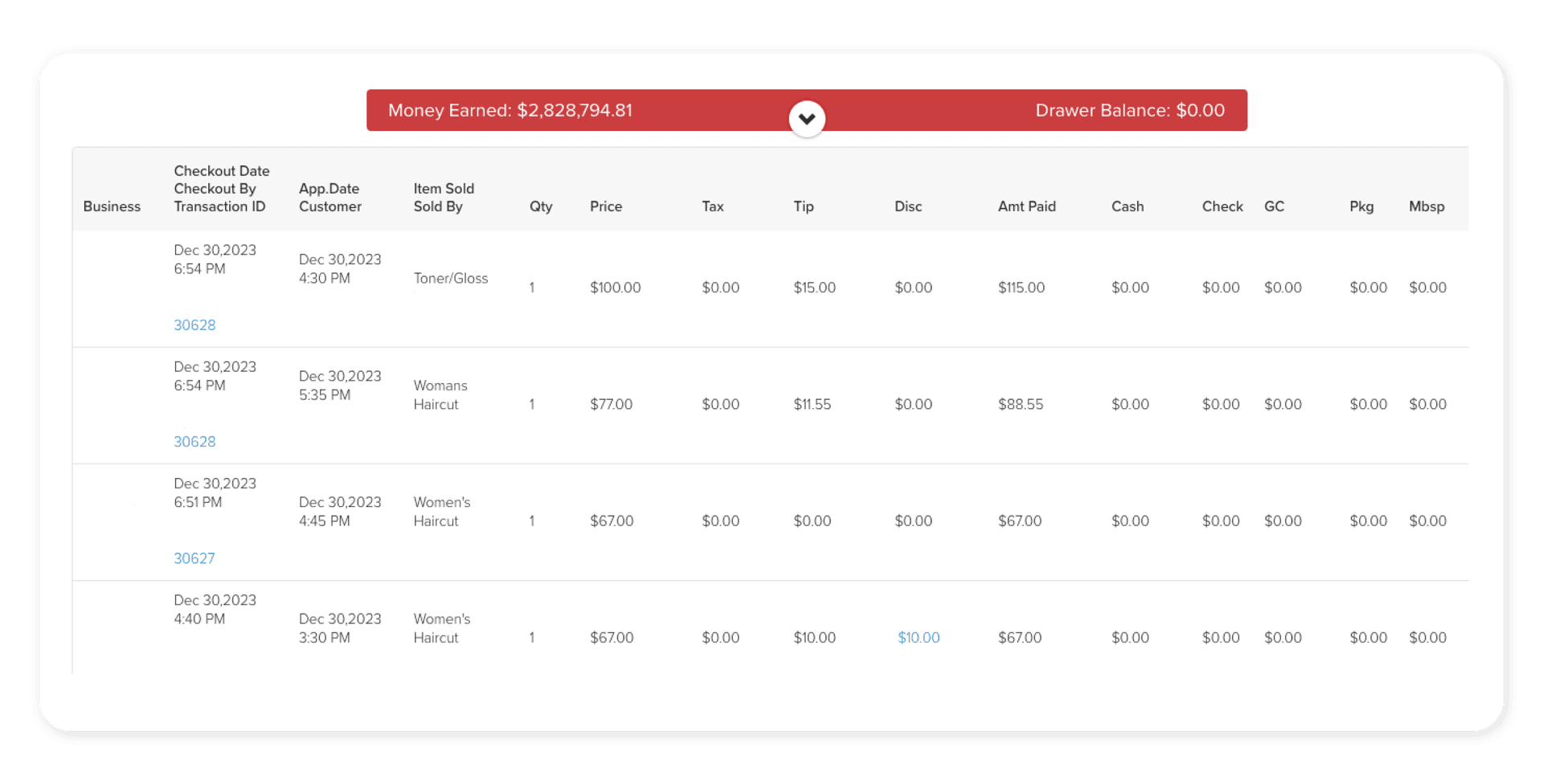
Task: Select the Tax column header
Action: 713,206
